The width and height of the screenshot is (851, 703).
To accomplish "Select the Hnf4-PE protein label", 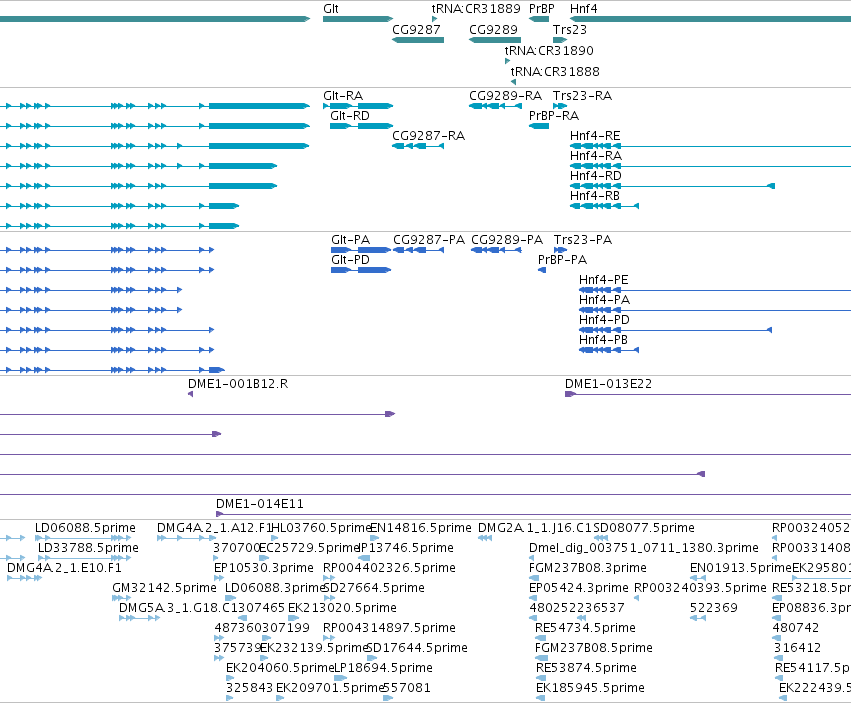I will (604, 280).
